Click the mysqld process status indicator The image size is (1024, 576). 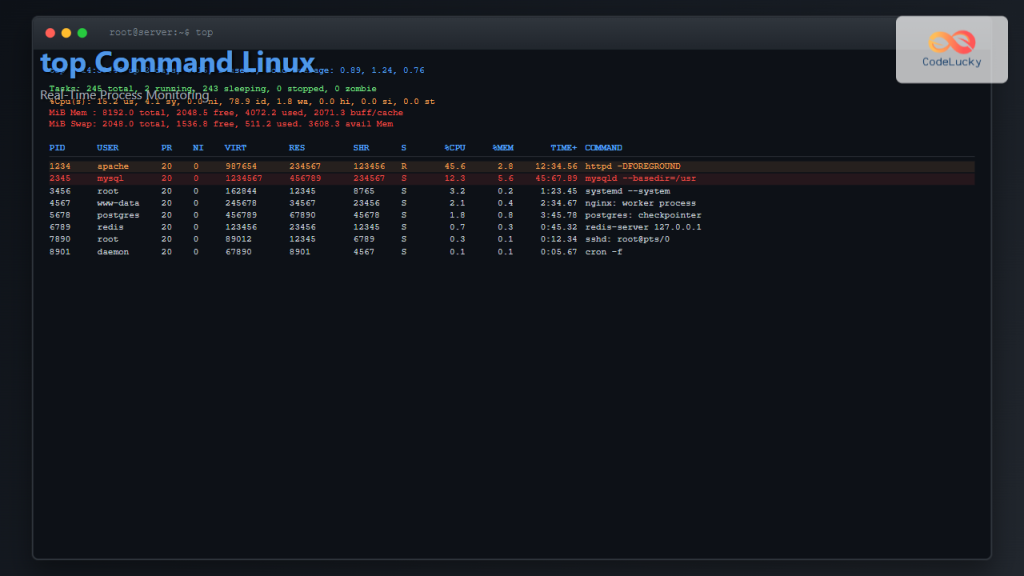point(403,178)
